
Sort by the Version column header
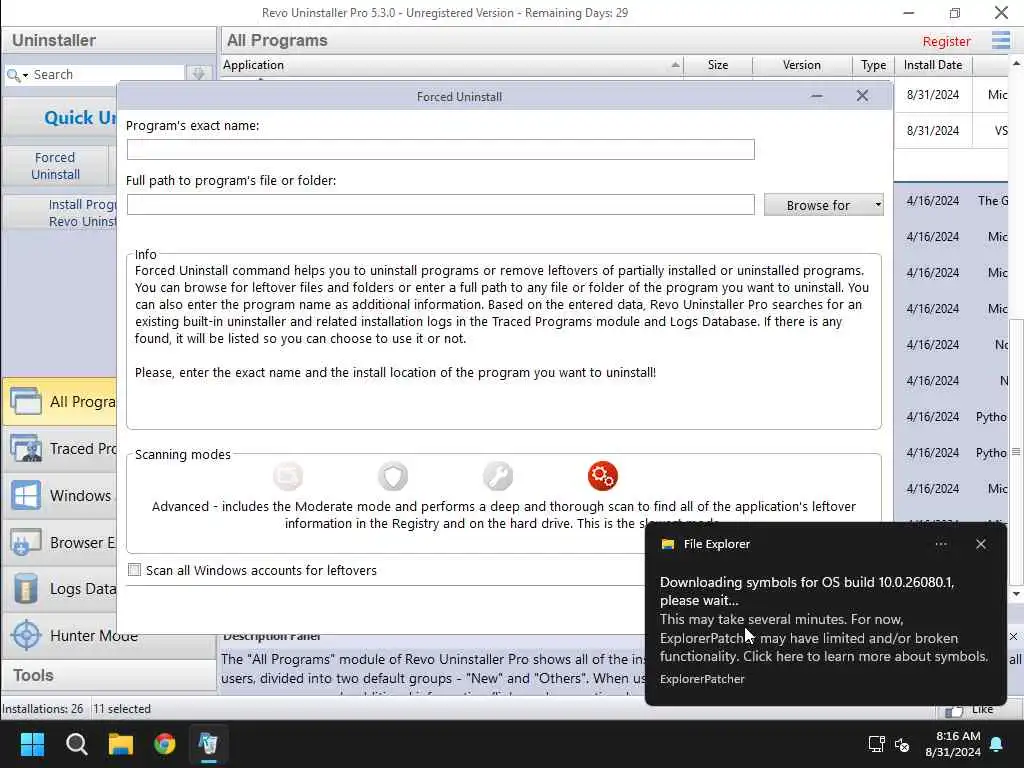(802, 65)
